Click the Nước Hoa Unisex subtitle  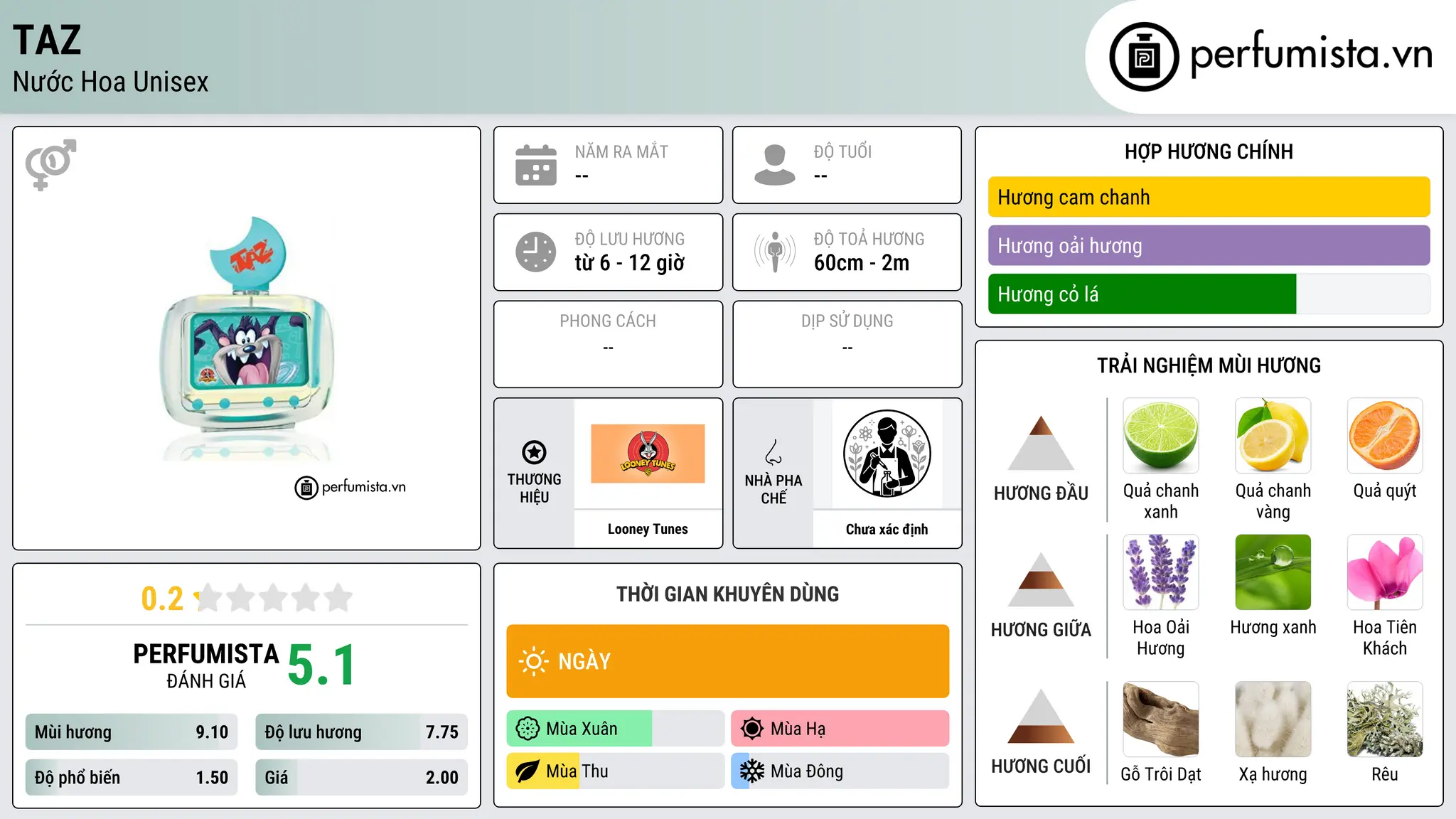(110, 82)
